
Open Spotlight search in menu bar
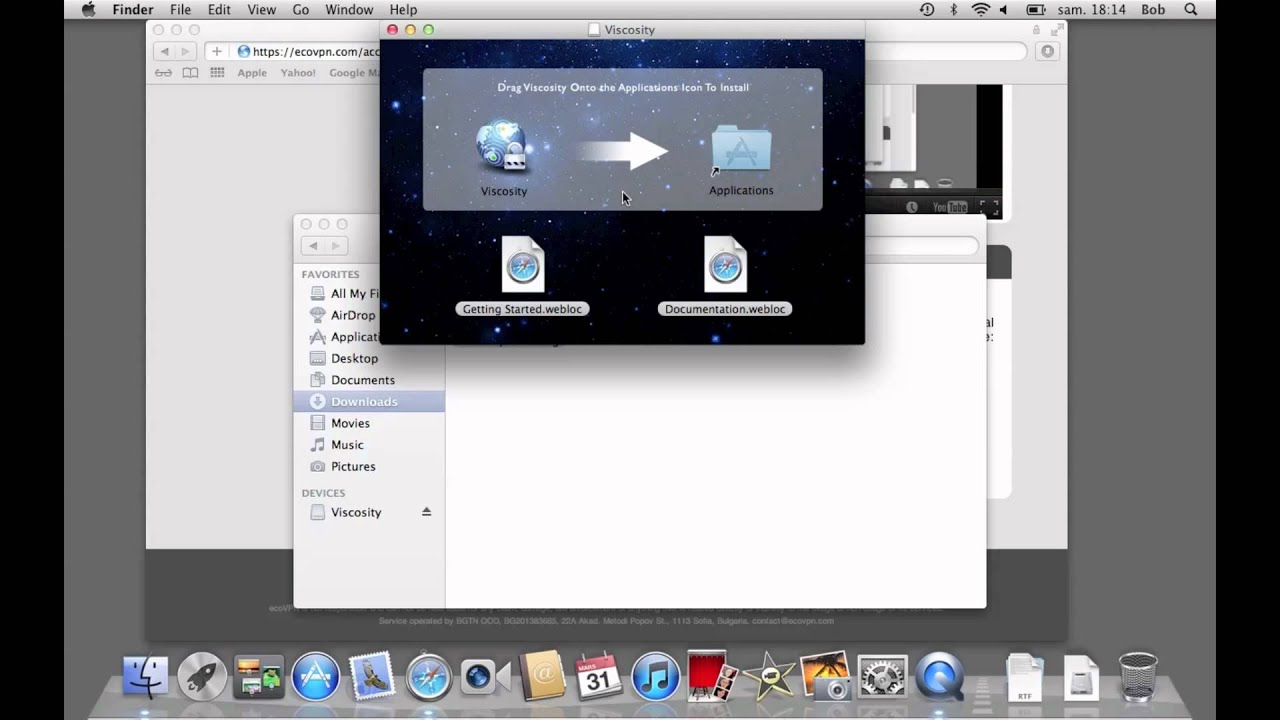pyautogui.click(x=1191, y=10)
